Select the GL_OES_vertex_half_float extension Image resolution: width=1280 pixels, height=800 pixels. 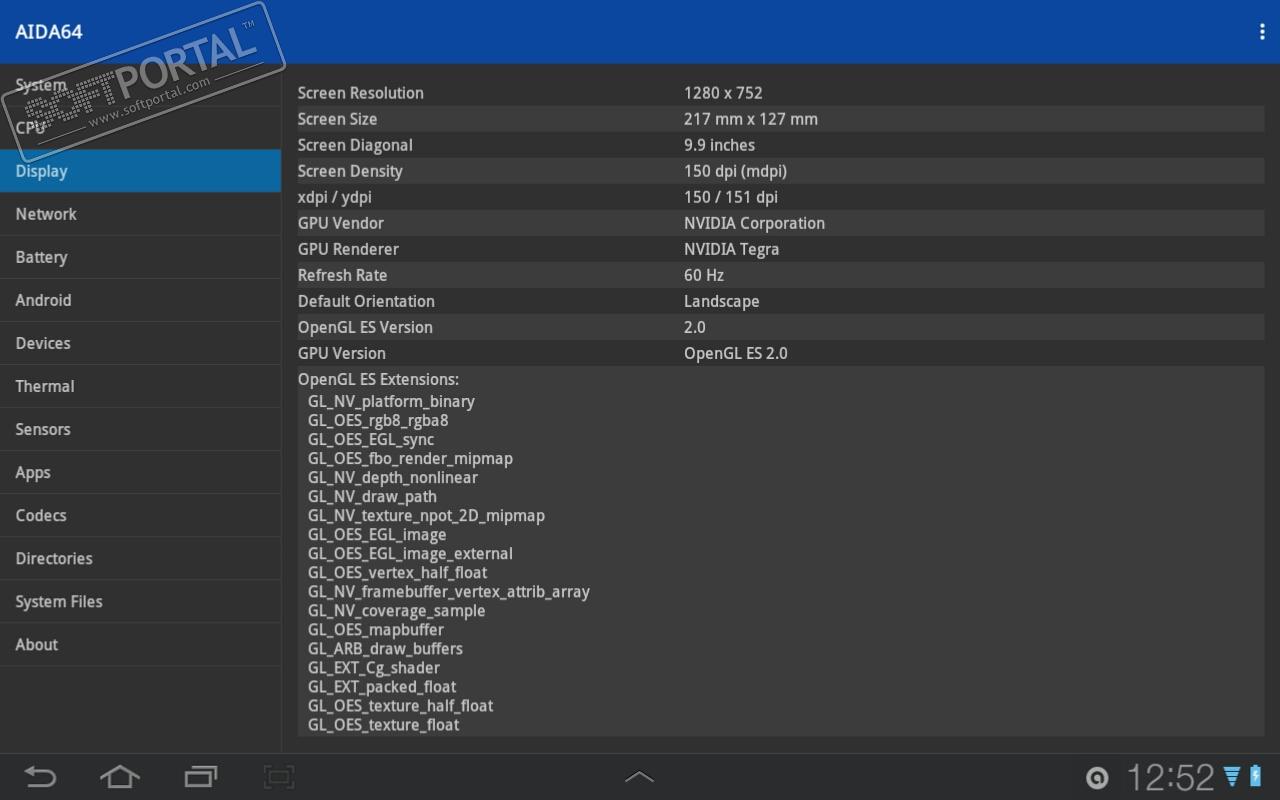pyautogui.click(x=398, y=572)
